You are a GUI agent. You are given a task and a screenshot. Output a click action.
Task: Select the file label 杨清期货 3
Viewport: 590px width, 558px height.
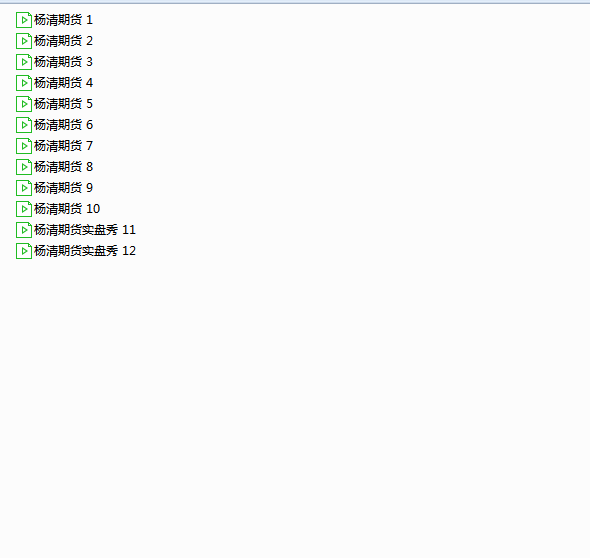click(63, 62)
